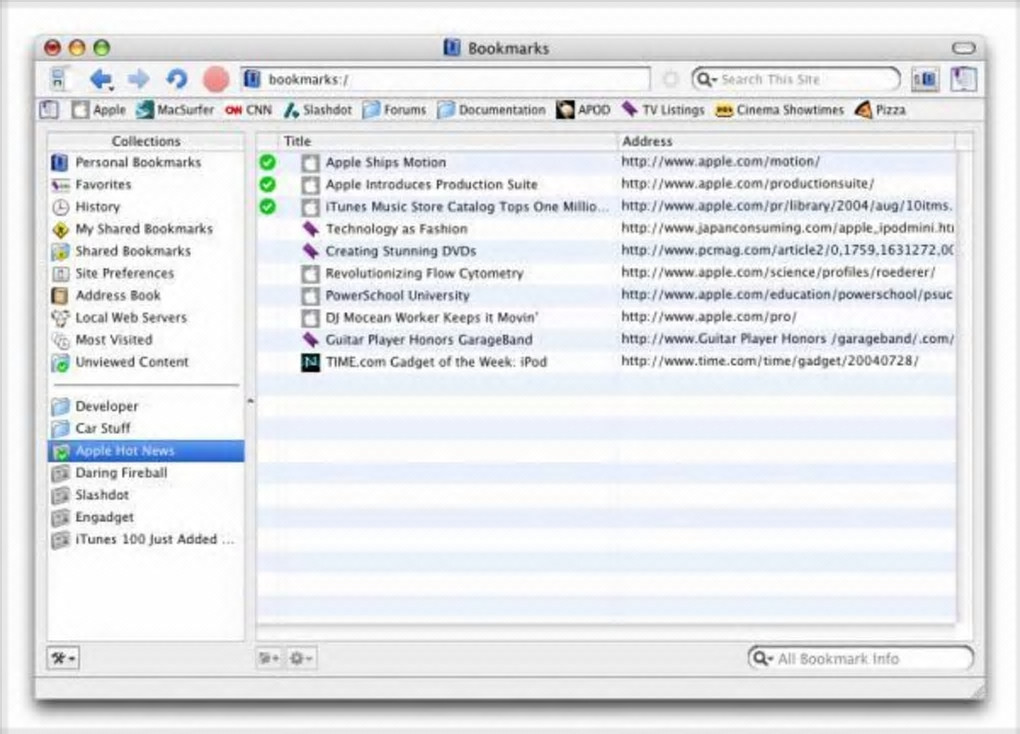The height and width of the screenshot is (734, 1020).
Task: Open the gear action dropdown below the list
Action: click(301, 659)
